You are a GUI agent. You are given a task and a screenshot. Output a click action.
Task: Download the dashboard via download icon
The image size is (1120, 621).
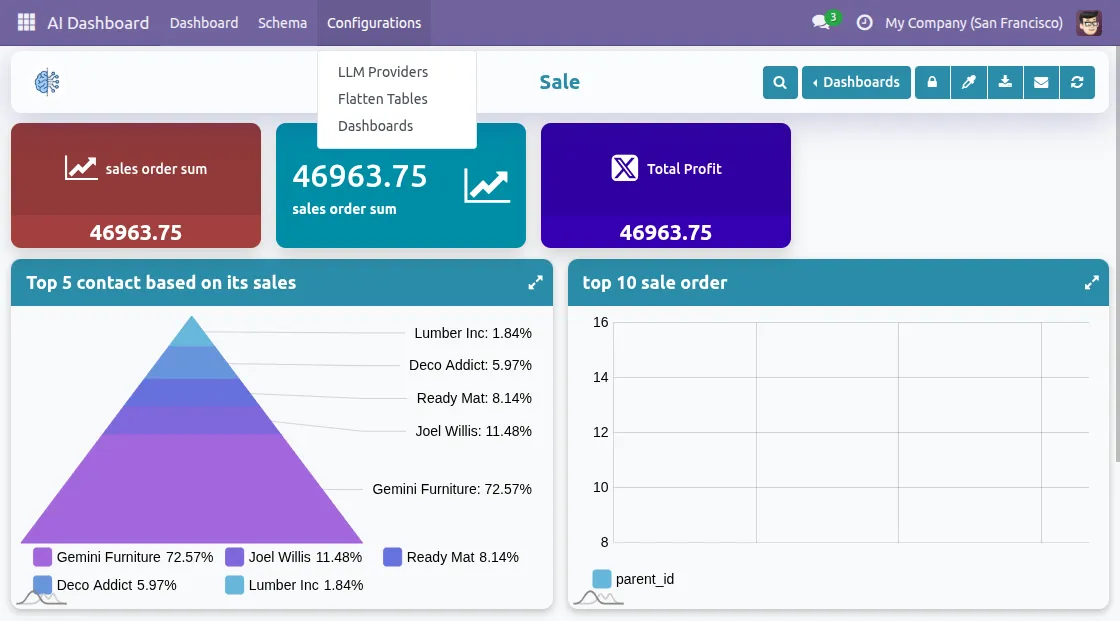pyautogui.click(x=1005, y=82)
